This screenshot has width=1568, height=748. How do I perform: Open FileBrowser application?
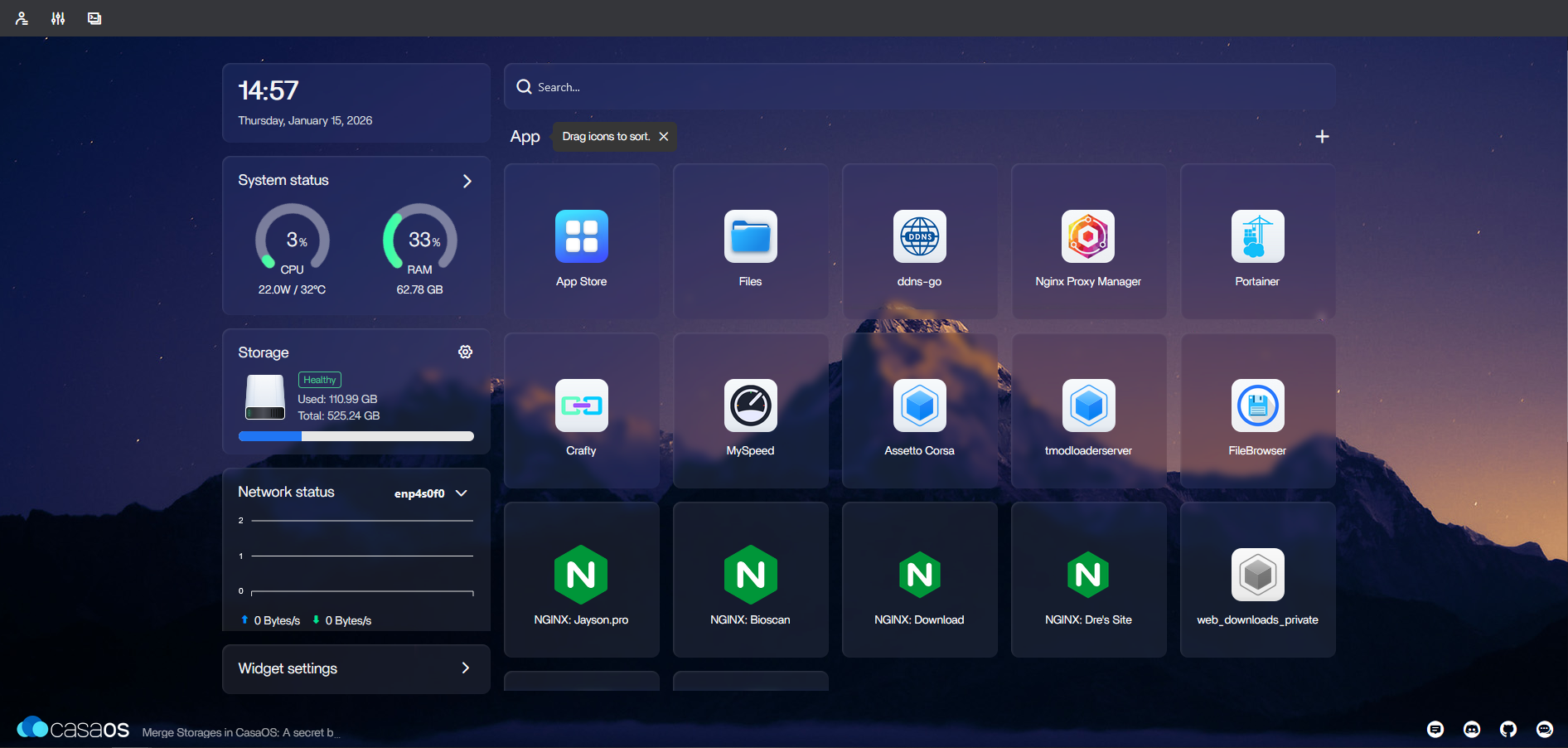[x=1257, y=406]
